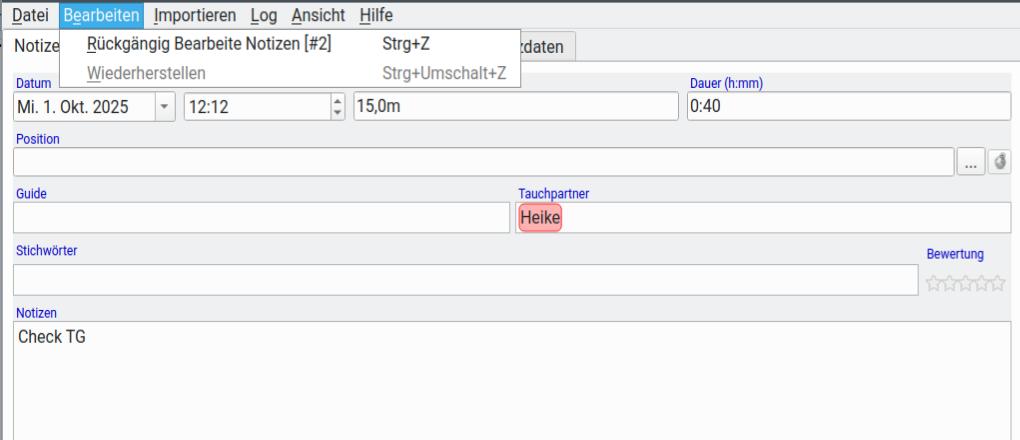The width and height of the screenshot is (1020, 440).
Task: Click the position ellipsis button
Action: [x=971, y=162]
